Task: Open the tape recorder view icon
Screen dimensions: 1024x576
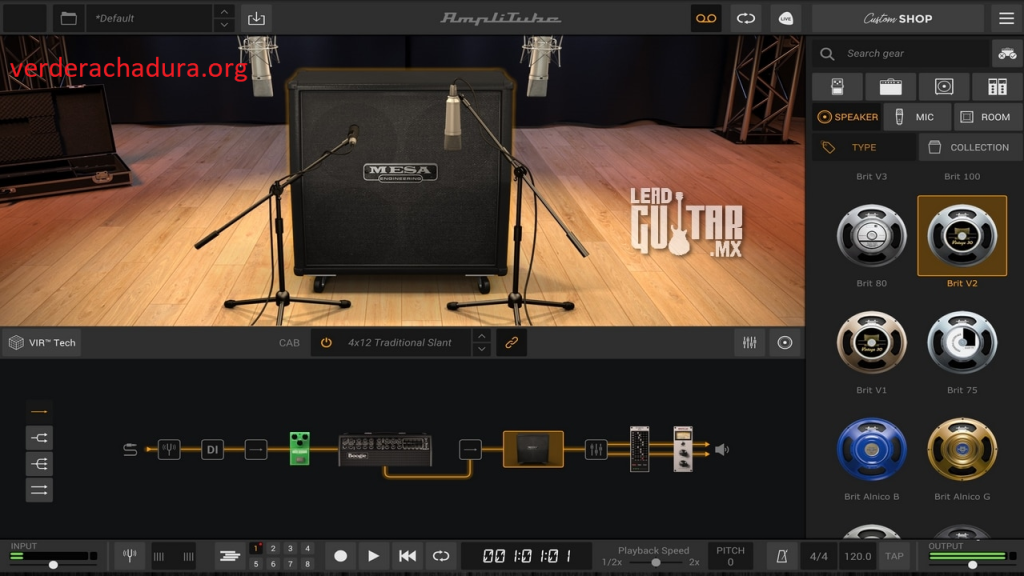Action: [x=706, y=18]
